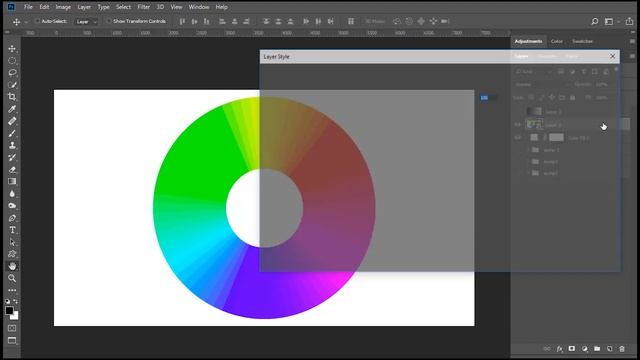The image size is (640, 360).
Task: Open the Window menu
Action: point(199,7)
